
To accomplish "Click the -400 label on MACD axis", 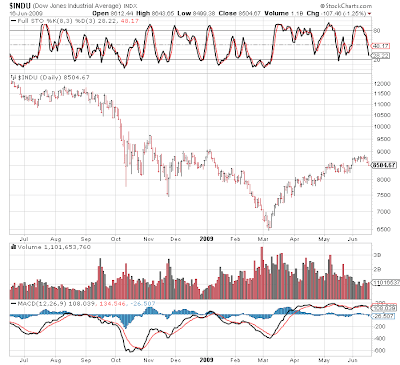I will (x=380, y=339).
